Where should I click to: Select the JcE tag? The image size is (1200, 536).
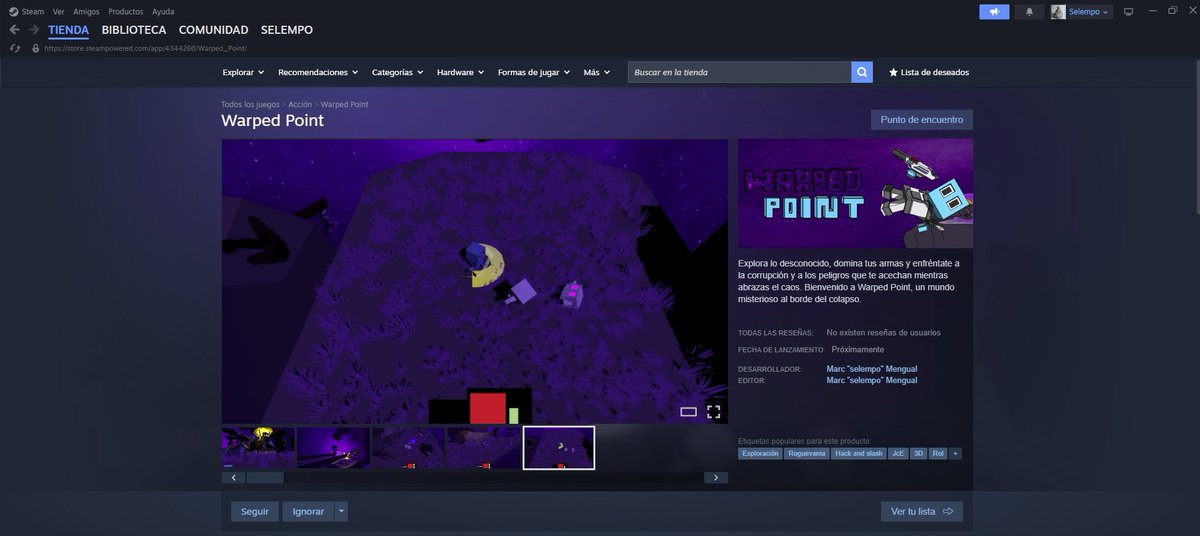click(898, 453)
